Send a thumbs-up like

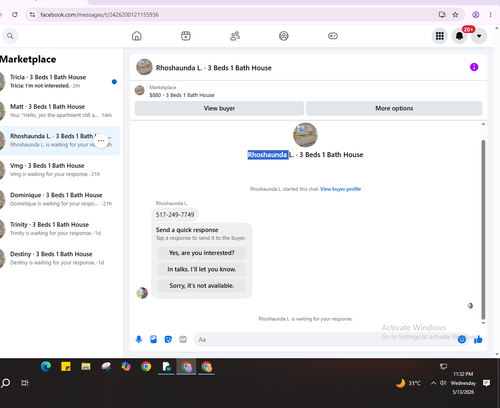478,339
